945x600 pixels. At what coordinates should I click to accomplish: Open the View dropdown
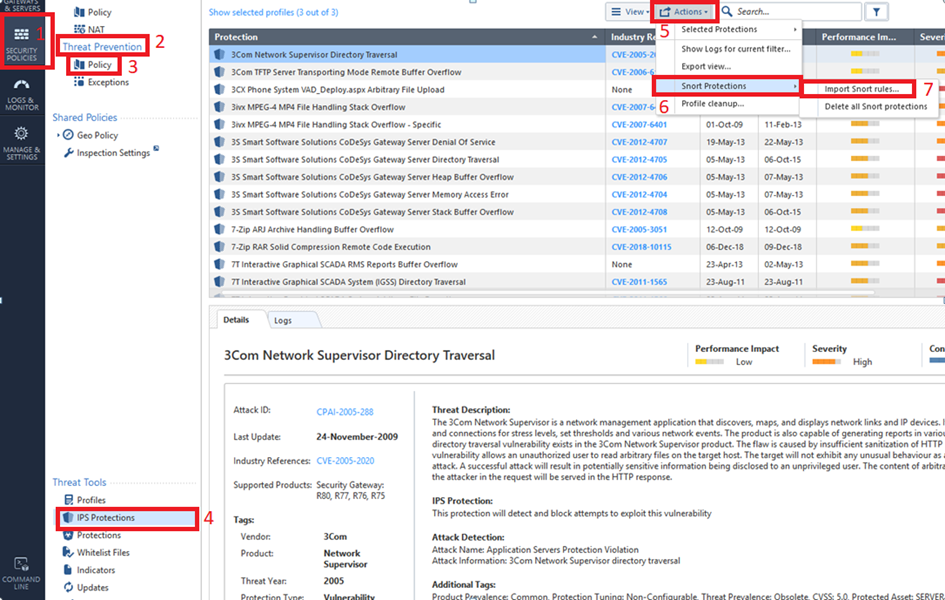[627, 12]
